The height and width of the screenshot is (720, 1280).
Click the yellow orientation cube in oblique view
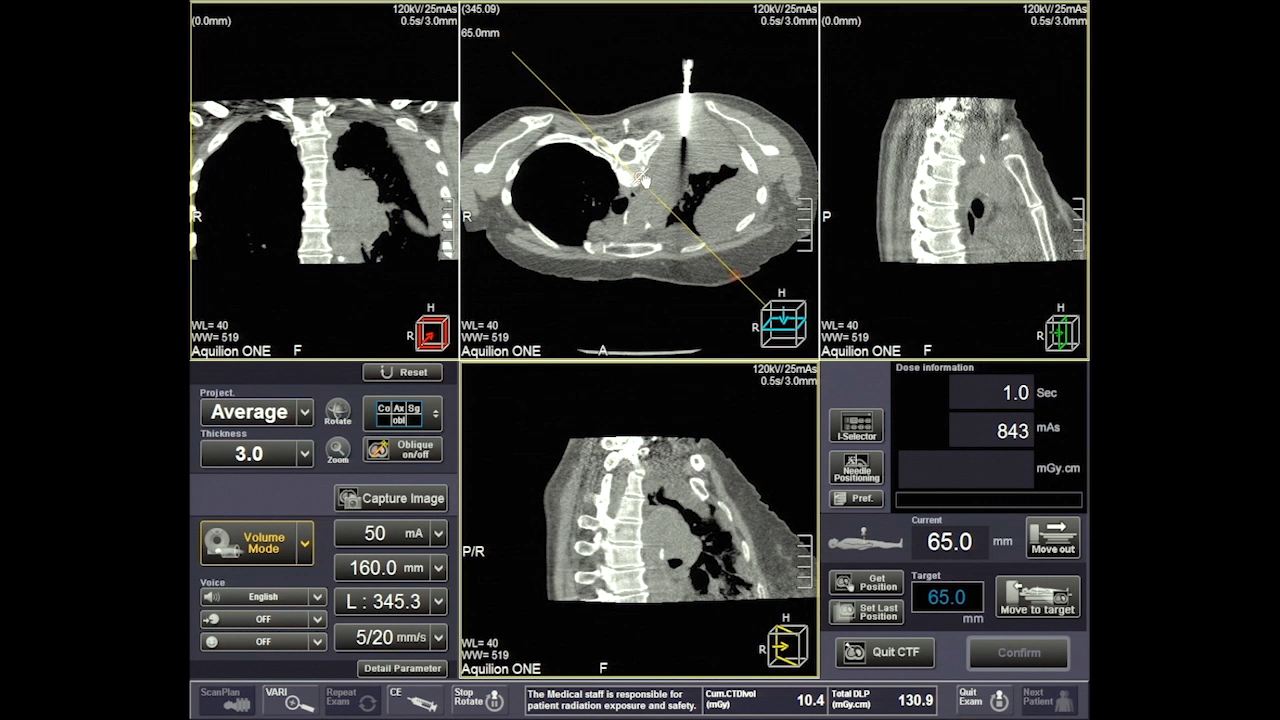(787, 646)
